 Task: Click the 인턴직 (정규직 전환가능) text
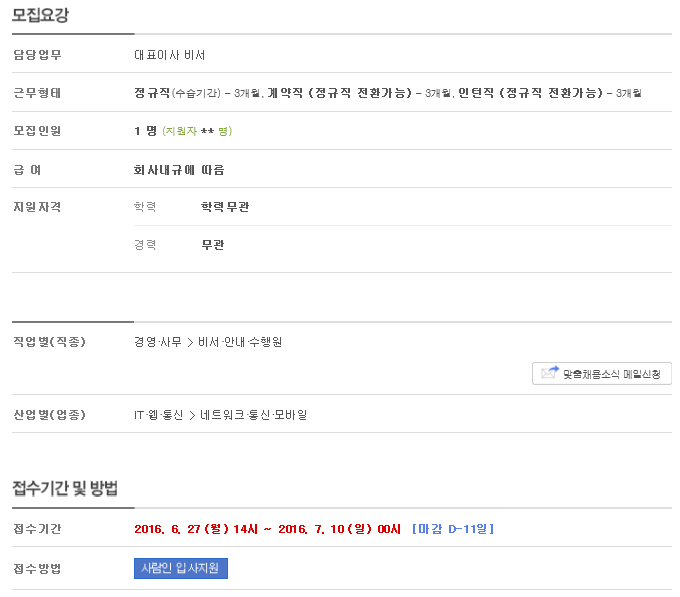click(530, 93)
